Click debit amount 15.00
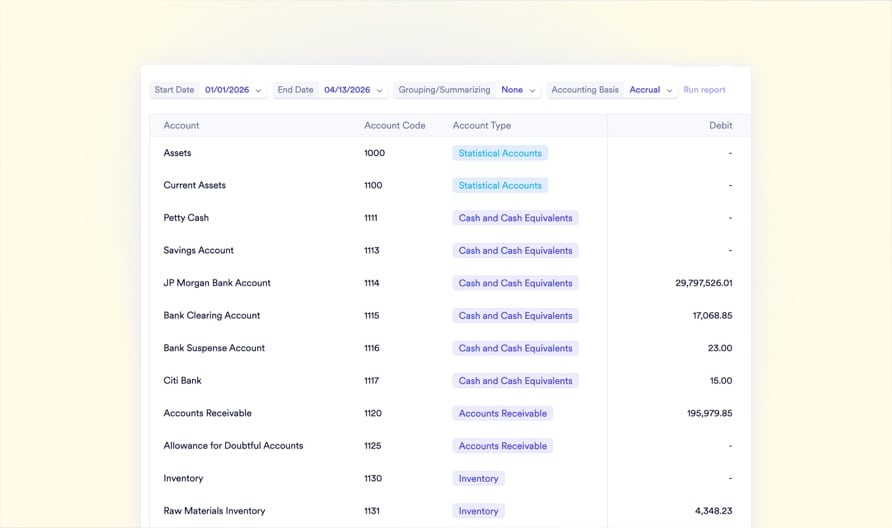The height and width of the screenshot is (528, 892). [721, 380]
